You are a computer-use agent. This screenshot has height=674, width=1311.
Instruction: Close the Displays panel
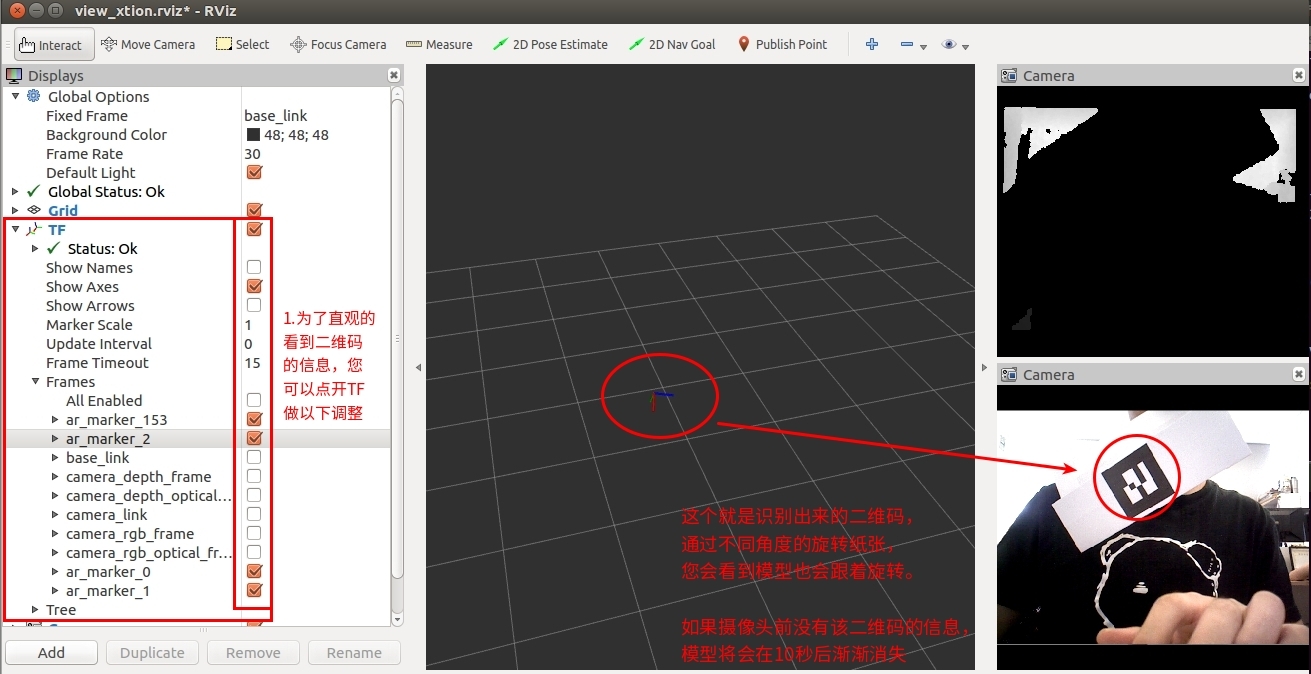pos(394,75)
